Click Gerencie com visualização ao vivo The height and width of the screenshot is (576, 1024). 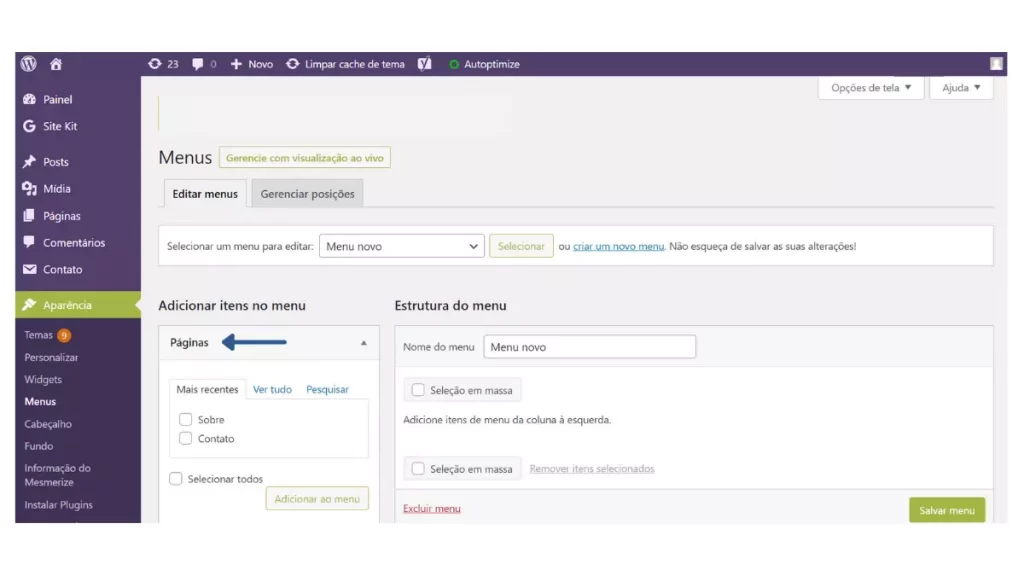coord(305,157)
